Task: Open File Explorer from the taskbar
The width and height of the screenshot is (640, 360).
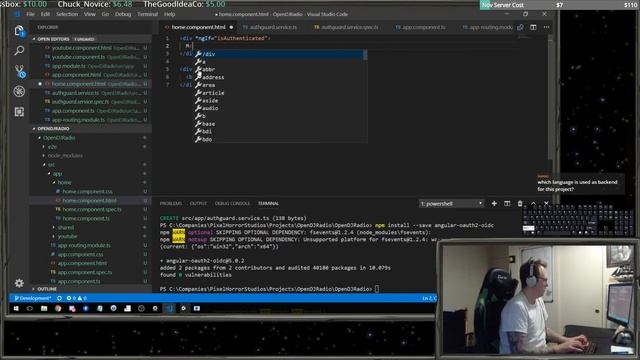Action: pos(44,309)
